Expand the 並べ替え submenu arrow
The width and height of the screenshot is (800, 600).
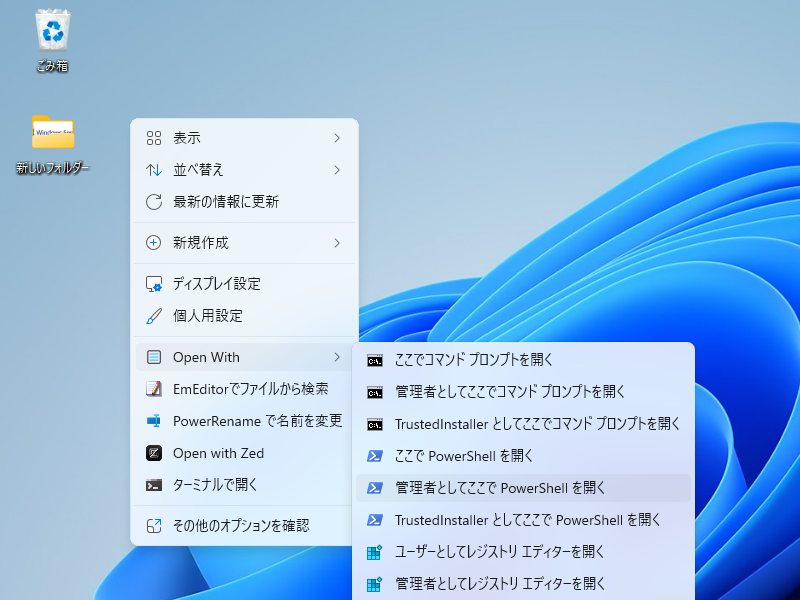(x=337, y=170)
